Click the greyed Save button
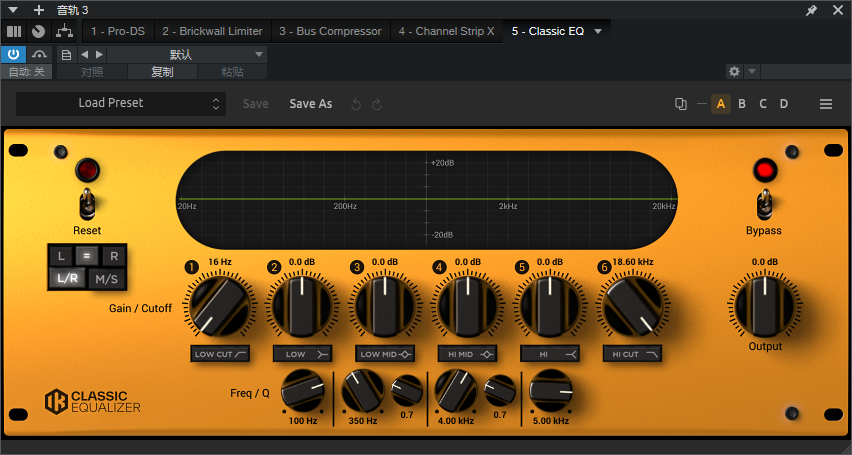The image size is (852, 455). pyautogui.click(x=255, y=104)
